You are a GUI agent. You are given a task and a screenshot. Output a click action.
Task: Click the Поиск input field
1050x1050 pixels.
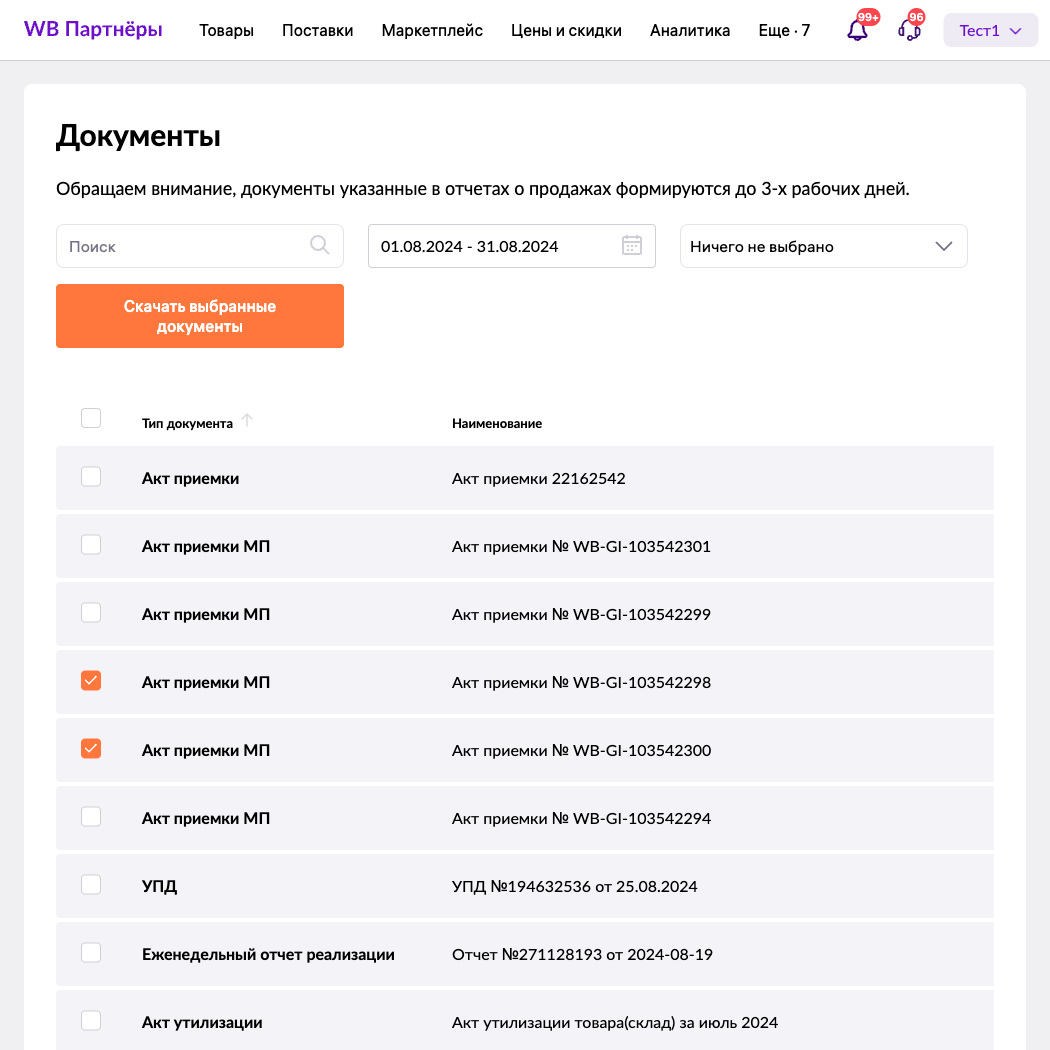[x=185, y=246]
